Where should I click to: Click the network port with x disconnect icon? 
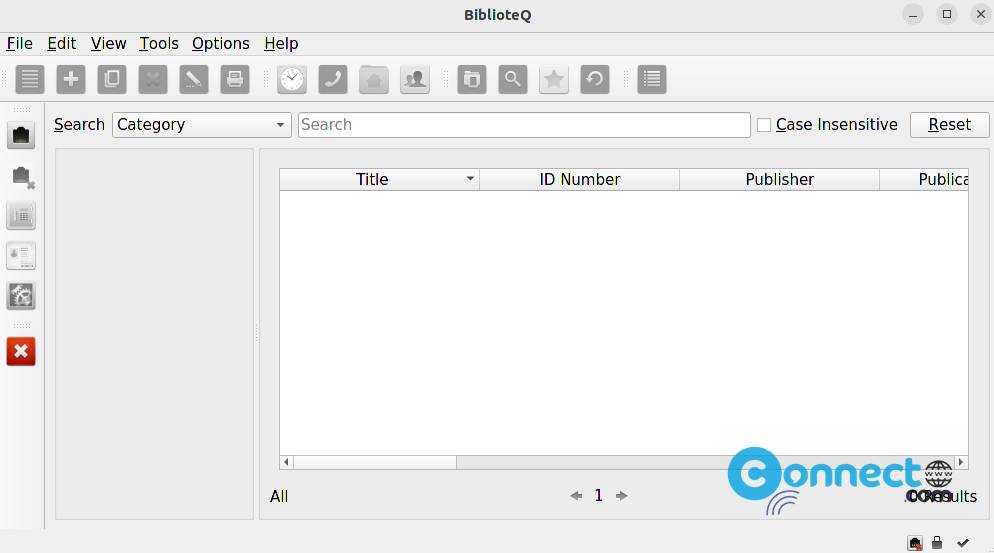tap(22, 176)
